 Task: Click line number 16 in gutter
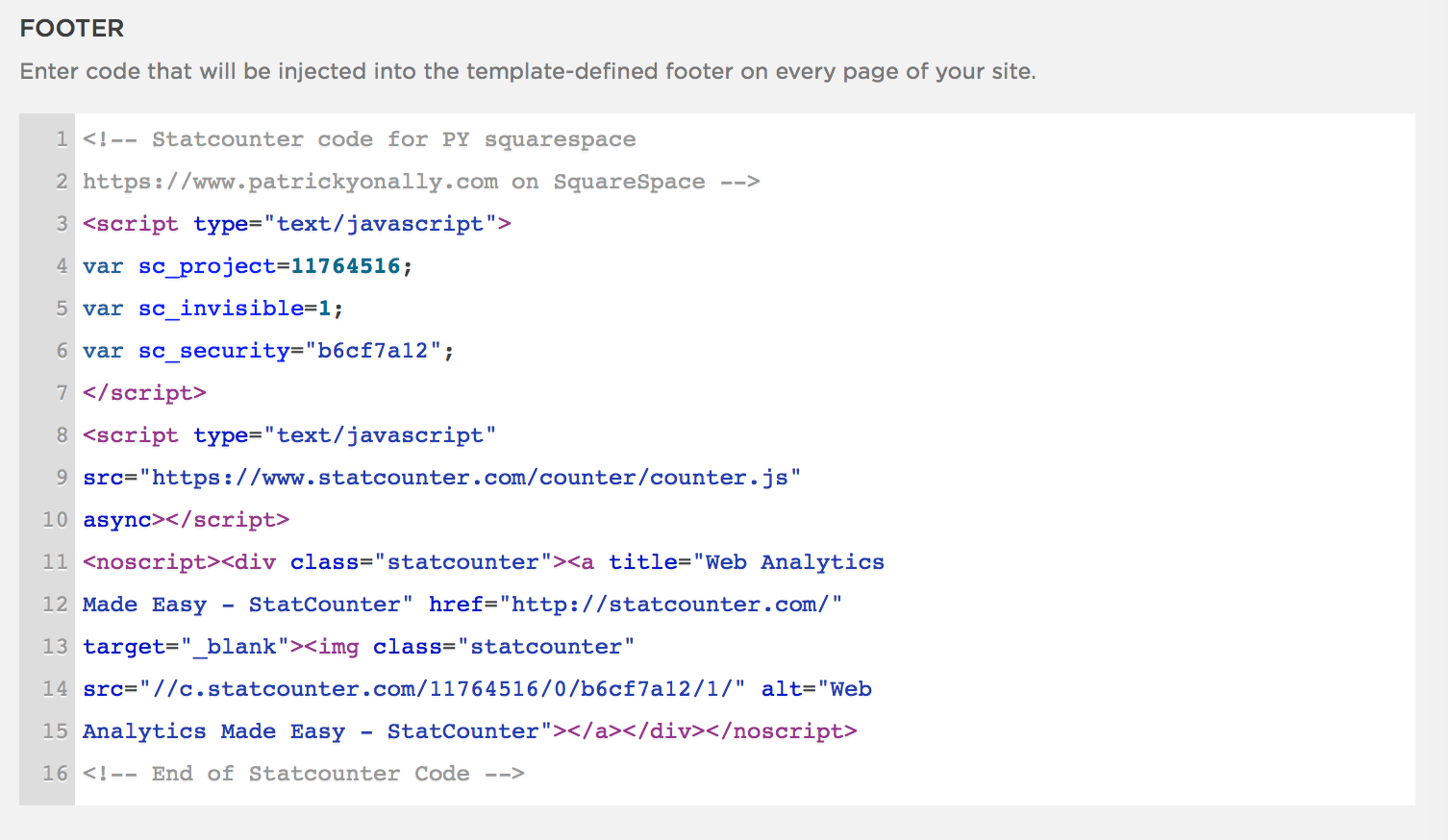coord(55,774)
